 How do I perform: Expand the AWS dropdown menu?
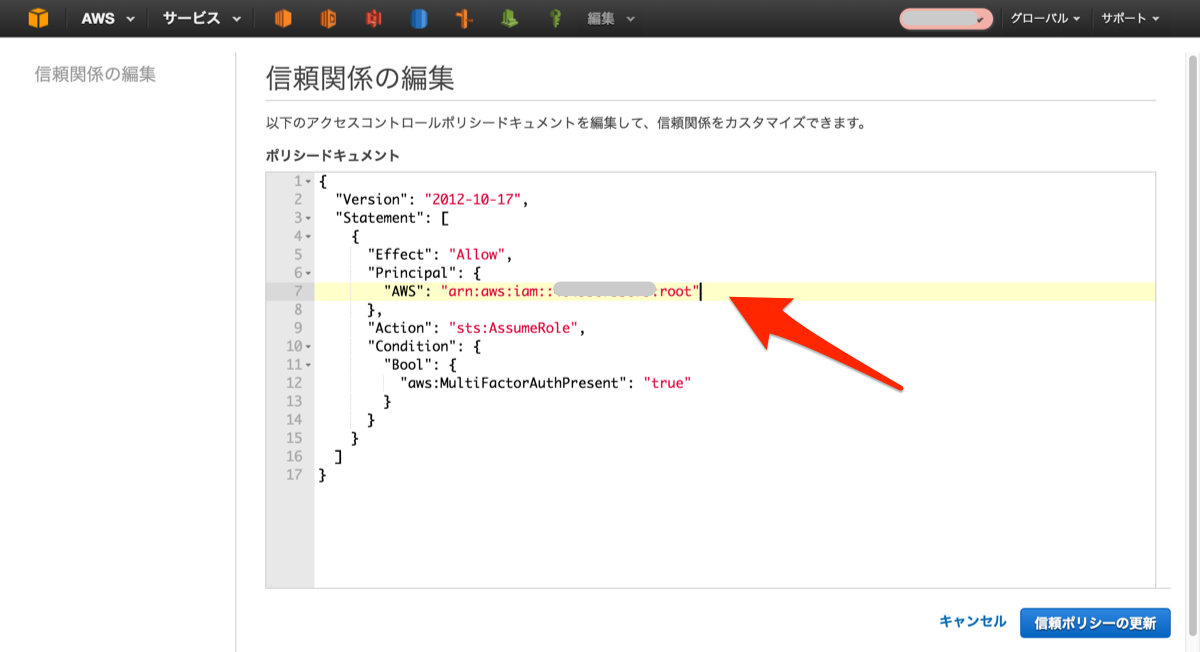pyautogui.click(x=107, y=18)
